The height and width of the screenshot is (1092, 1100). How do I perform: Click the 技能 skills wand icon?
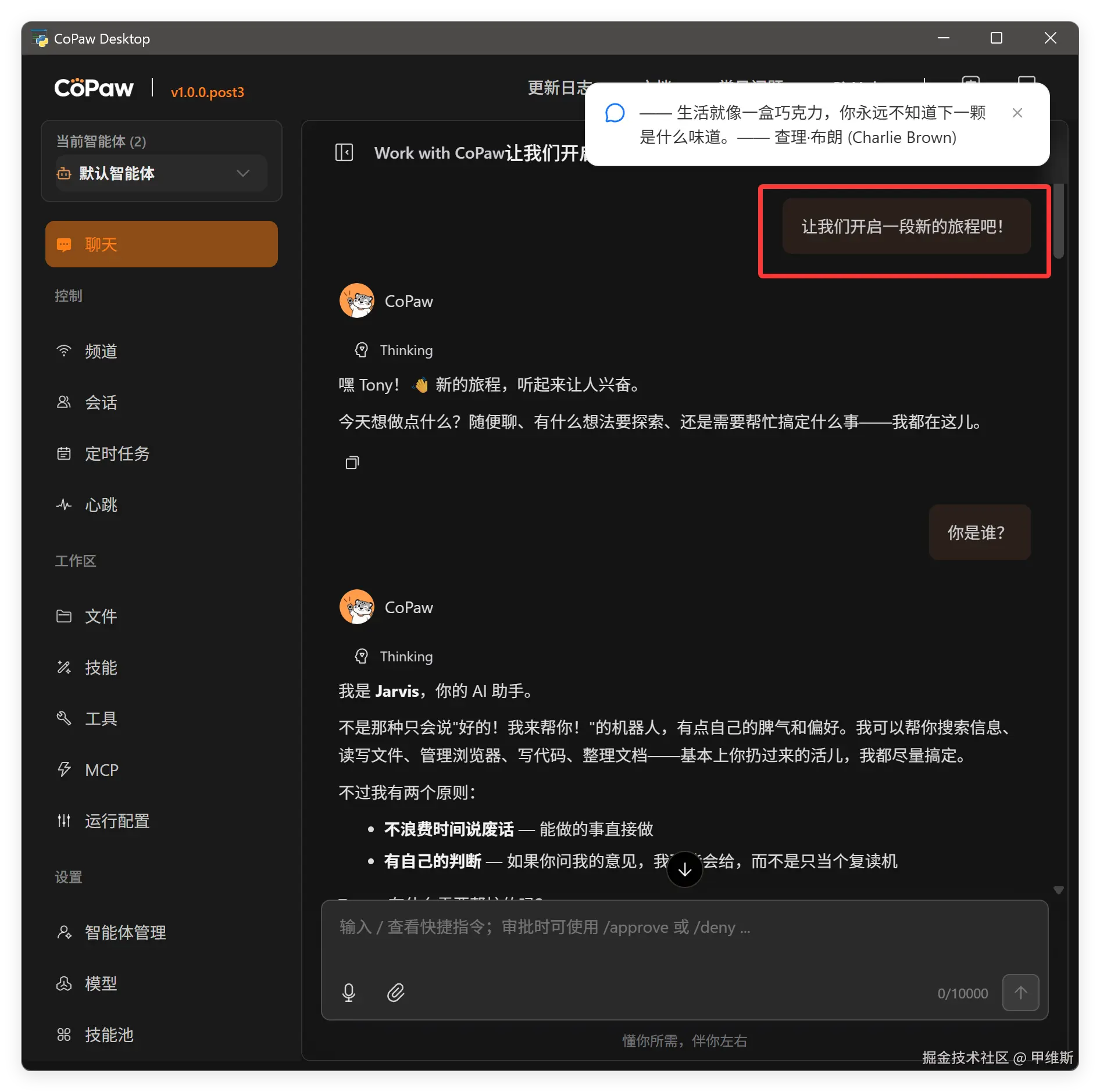tap(64, 667)
